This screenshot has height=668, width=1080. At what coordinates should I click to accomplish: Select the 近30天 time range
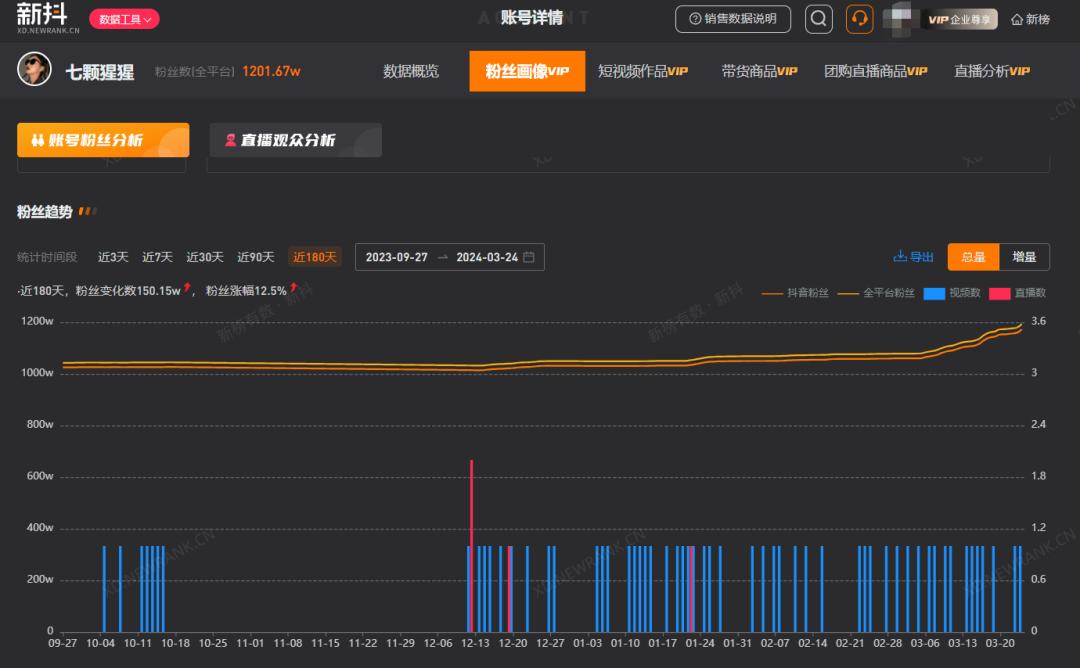205,257
